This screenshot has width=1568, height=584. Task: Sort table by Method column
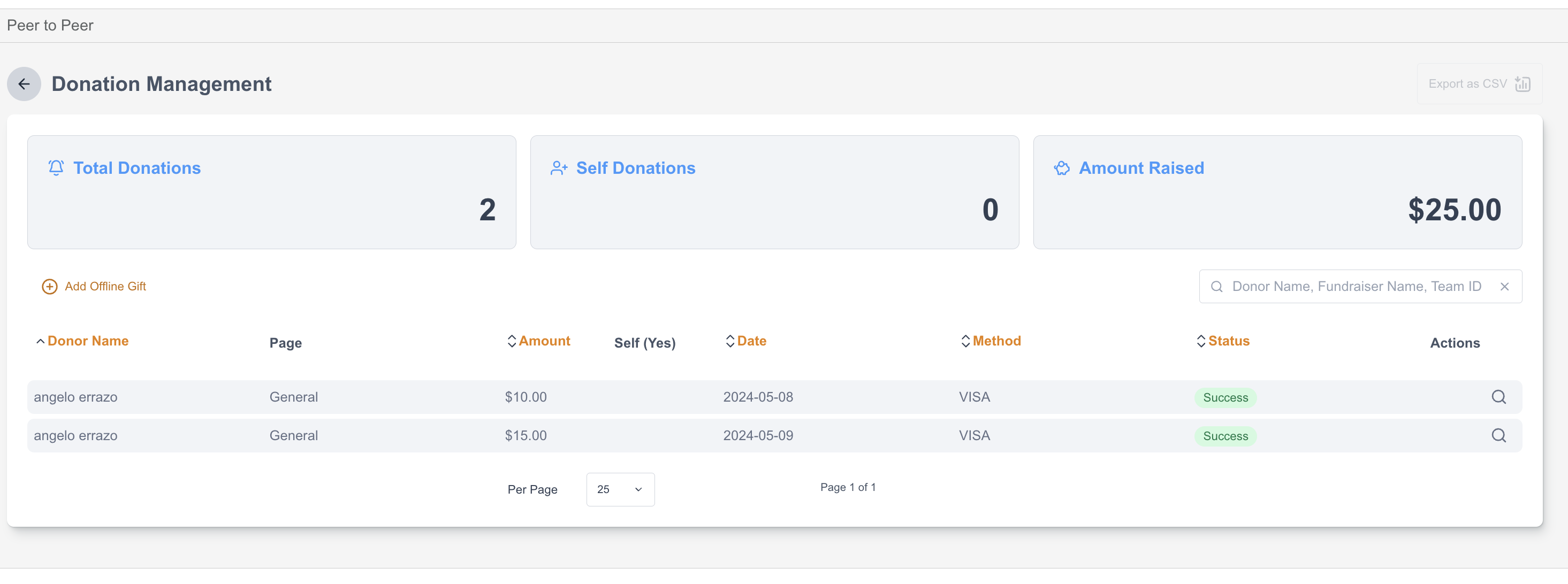point(996,341)
